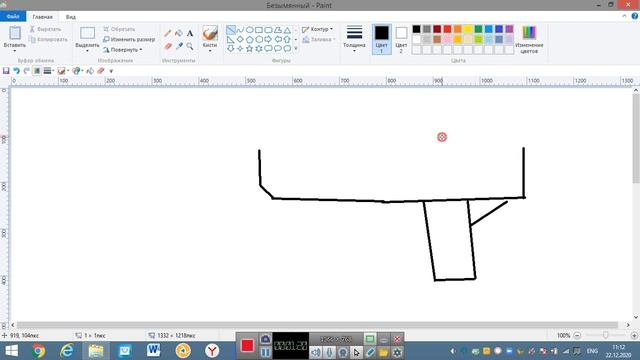The image size is (640, 360).
Task: Click the Paste (Вставить) clipboard icon
Action: [15, 33]
